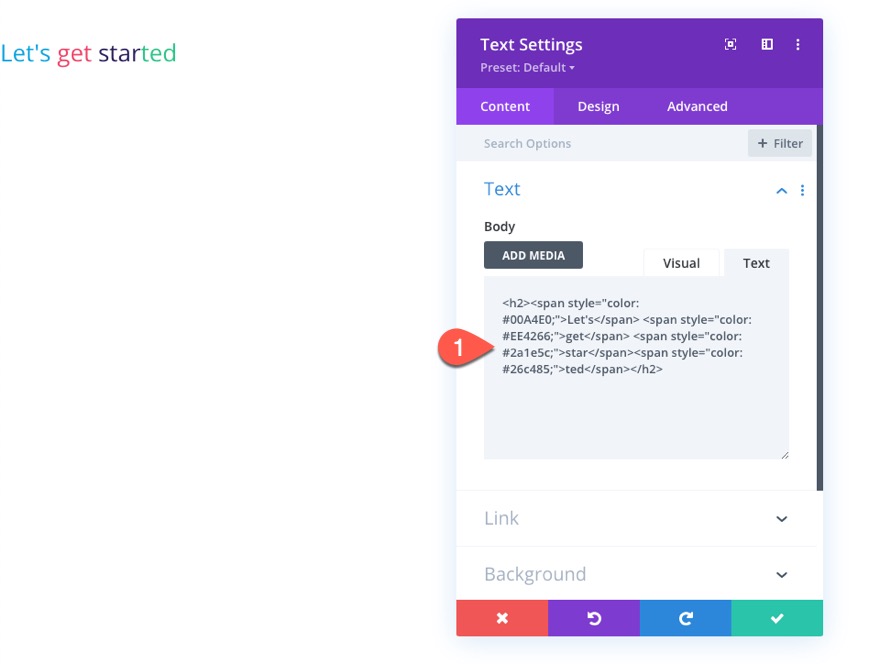Switch to Content tab
The image size is (880, 664).
pos(505,106)
